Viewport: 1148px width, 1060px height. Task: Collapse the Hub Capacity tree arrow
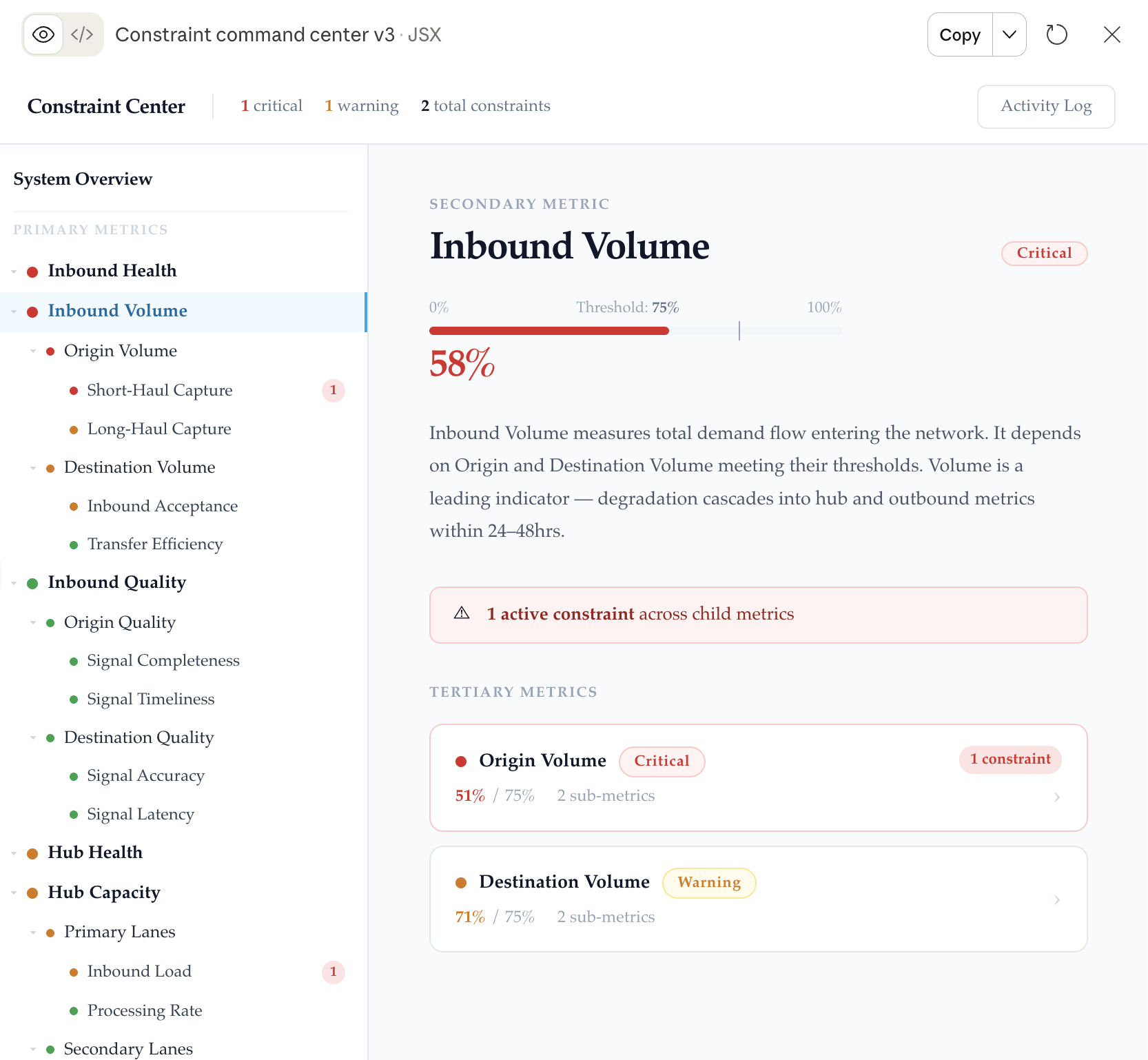click(x=14, y=893)
